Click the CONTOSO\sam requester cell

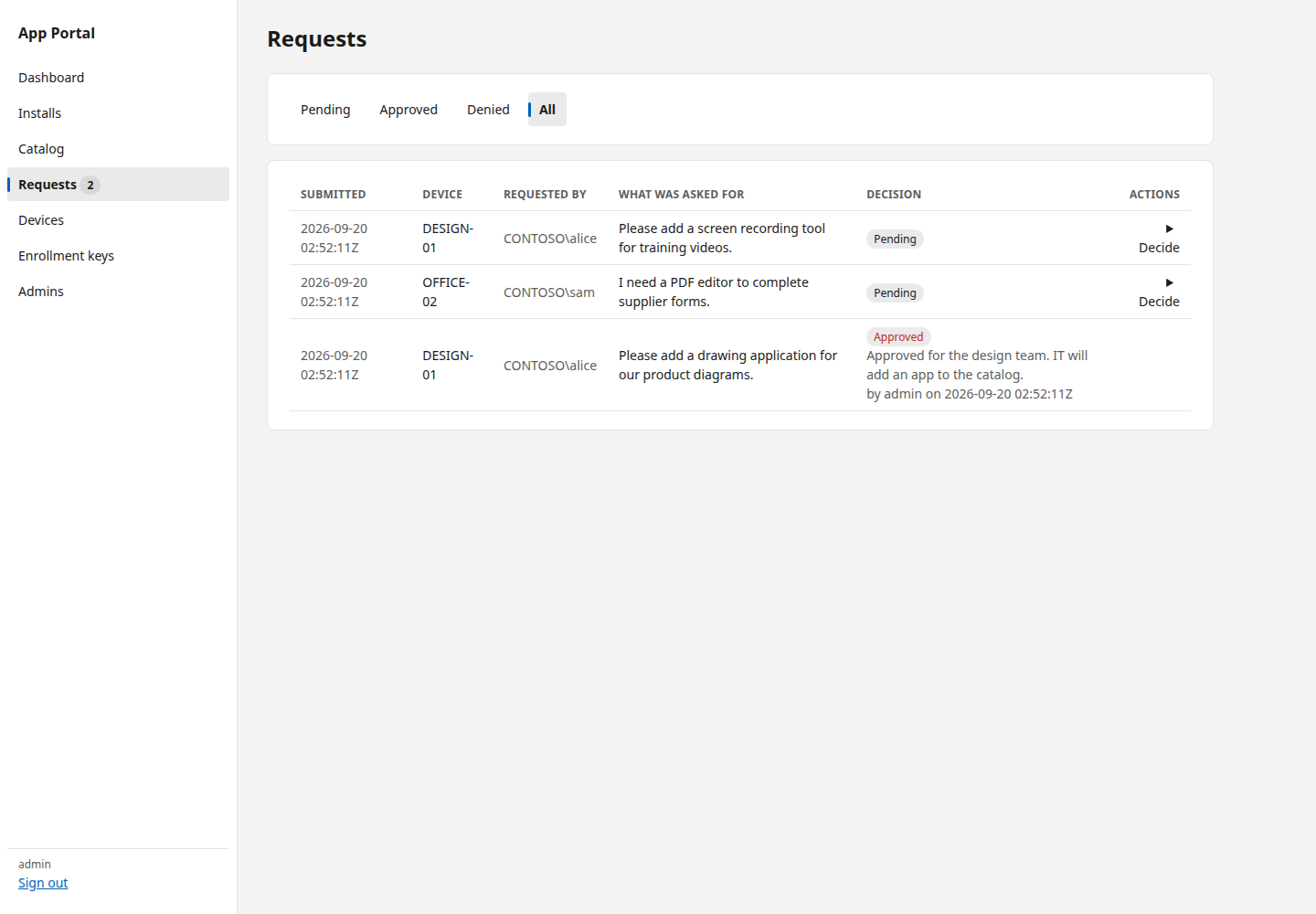[549, 292]
